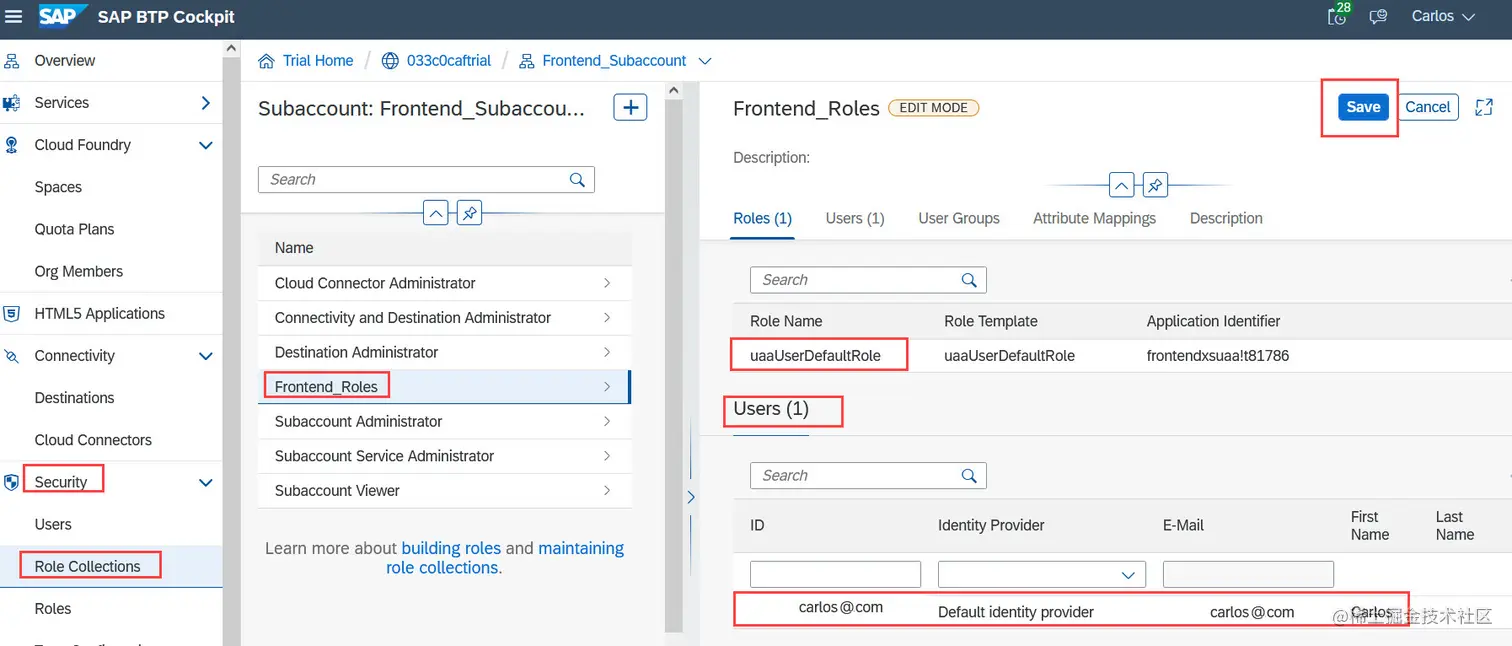Image resolution: width=1512 pixels, height=646 pixels.
Task: Collapse the role collections header
Action: coord(435,213)
